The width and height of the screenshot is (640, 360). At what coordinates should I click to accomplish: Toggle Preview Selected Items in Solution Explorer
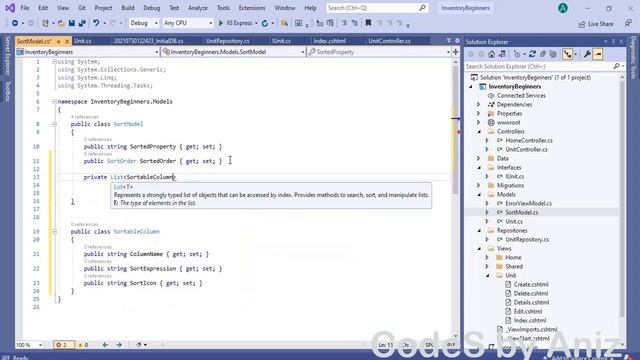coord(598,54)
